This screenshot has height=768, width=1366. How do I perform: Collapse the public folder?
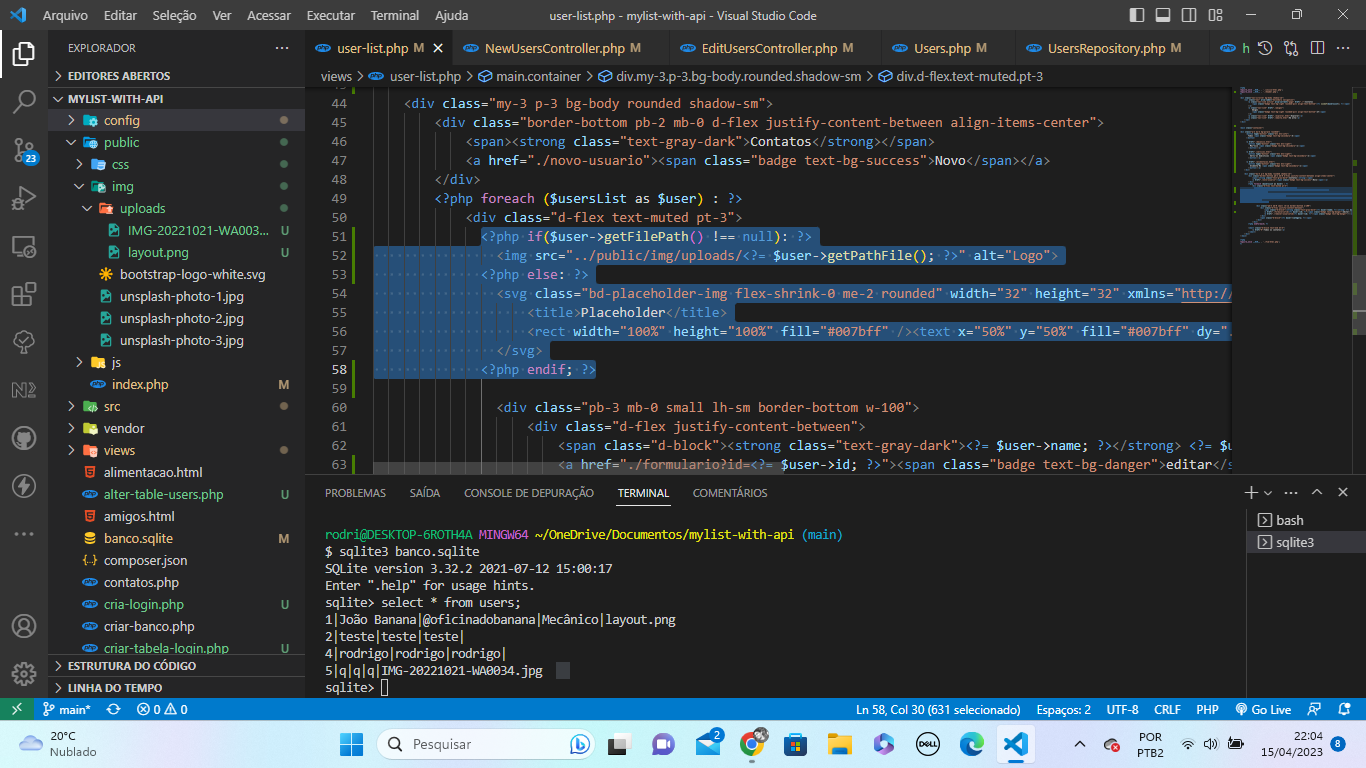click(x=177, y=142)
